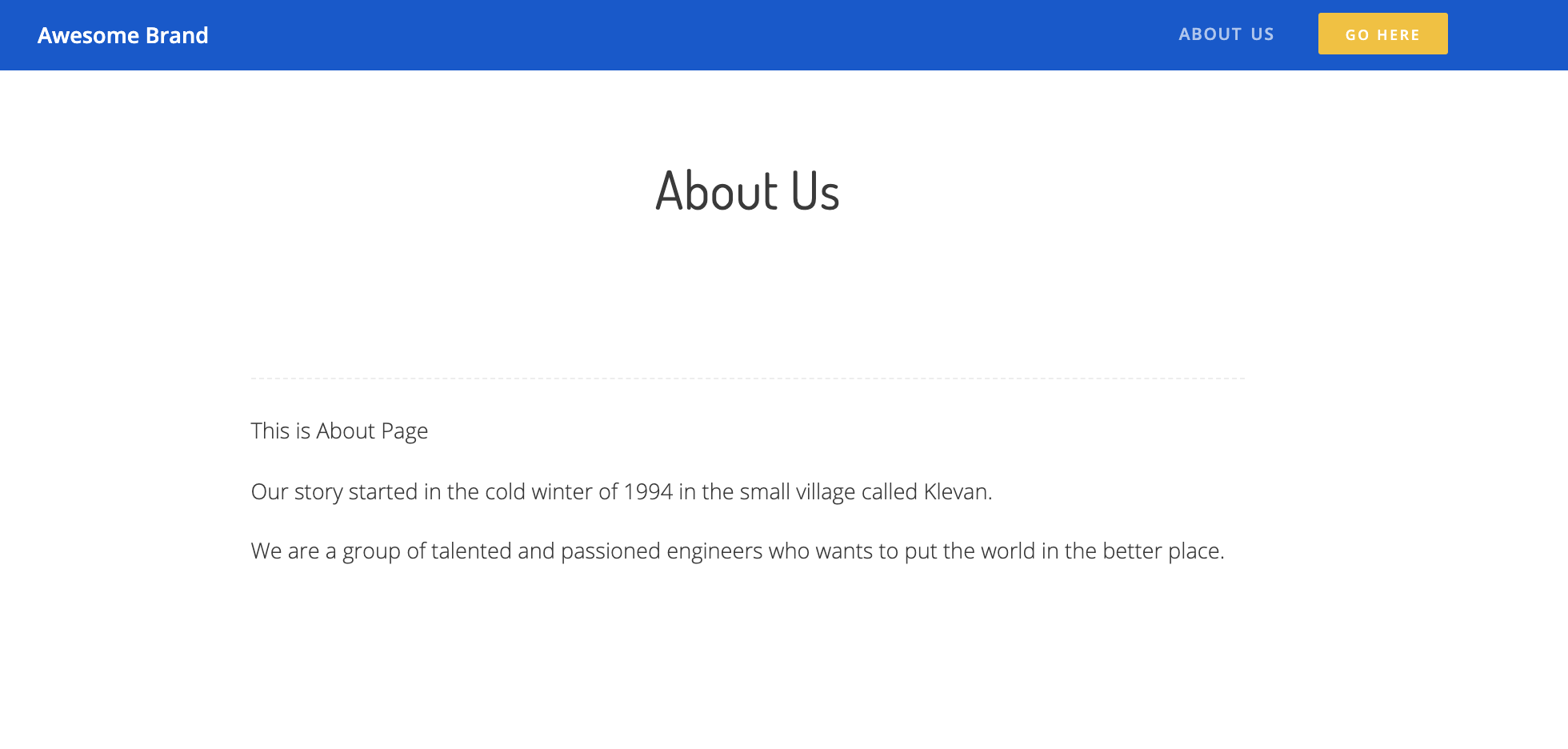Click the word "engineers" in last paragraph
The width and height of the screenshot is (1568, 749).
coord(714,551)
